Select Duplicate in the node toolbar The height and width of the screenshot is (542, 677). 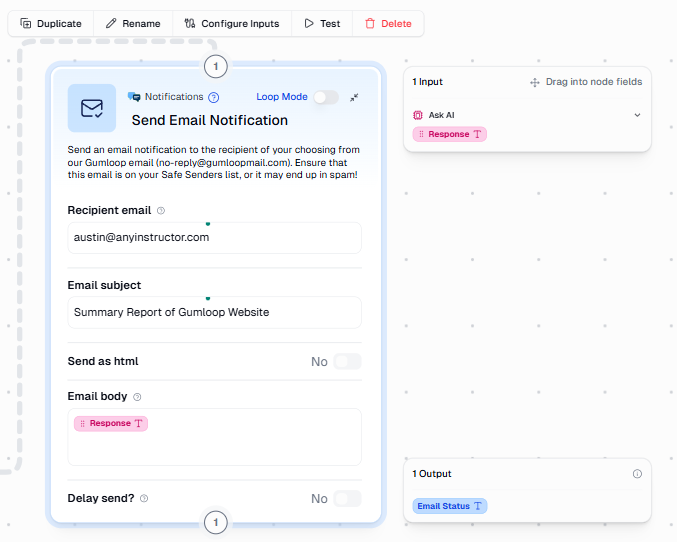pos(51,23)
